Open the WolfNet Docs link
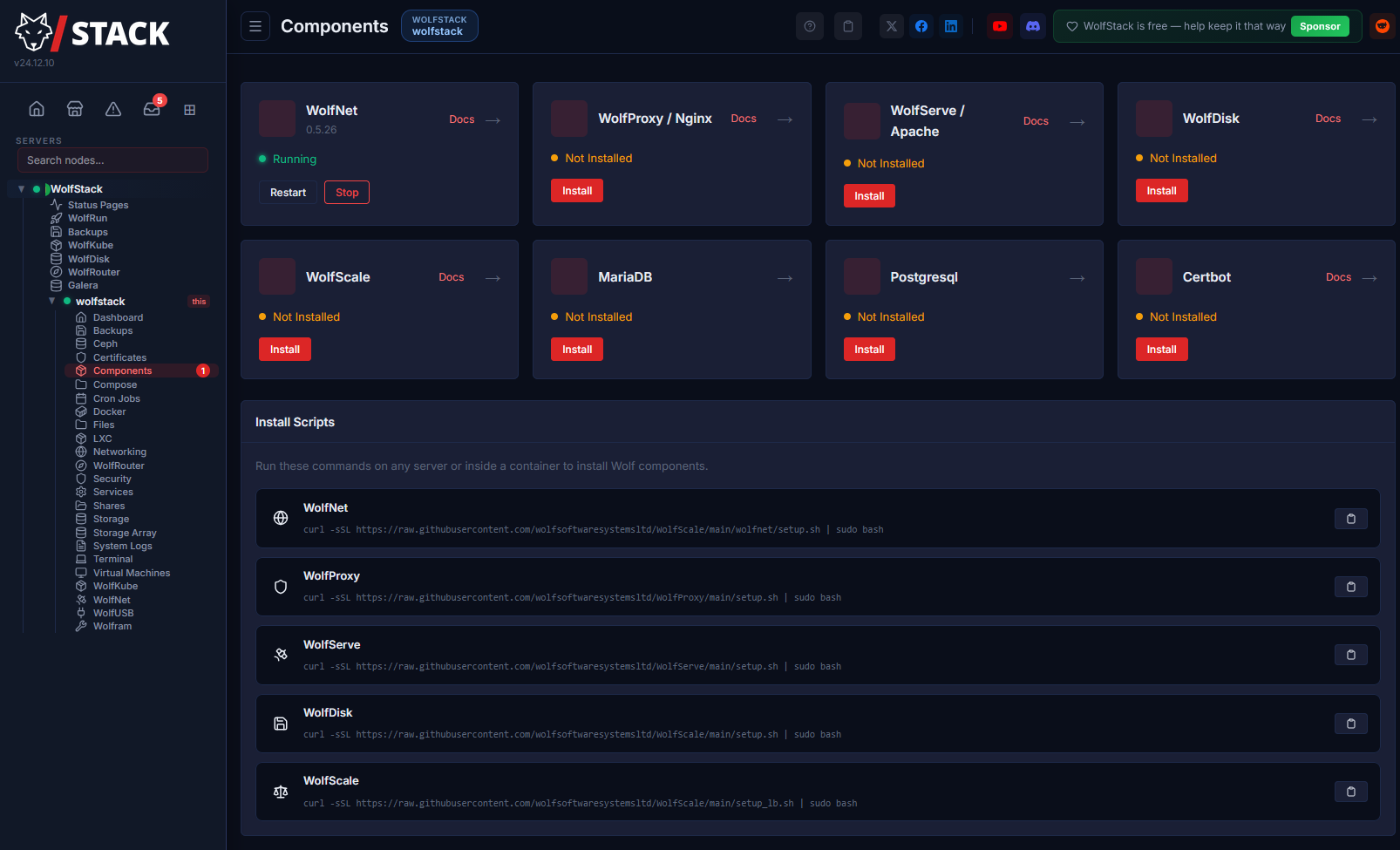The width and height of the screenshot is (1400, 850). pyautogui.click(x=462, y=119)
